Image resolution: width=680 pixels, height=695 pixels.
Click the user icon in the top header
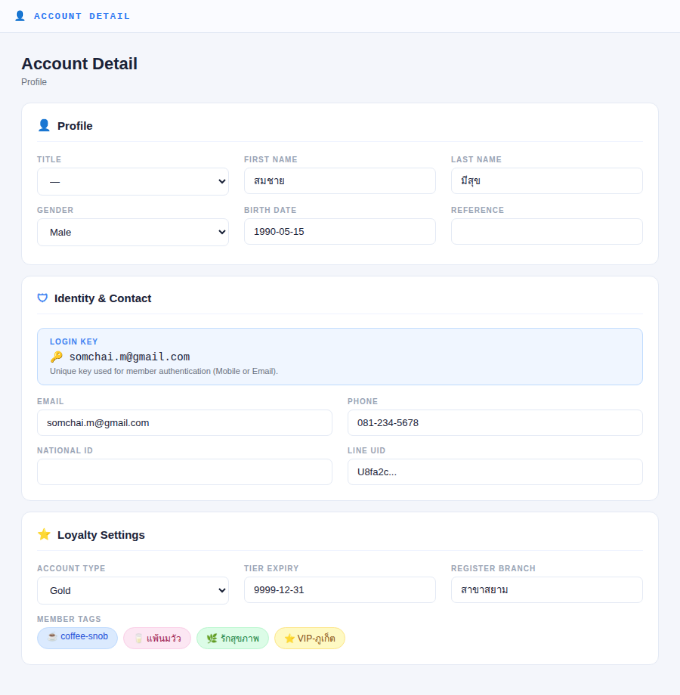coord(20,16)
